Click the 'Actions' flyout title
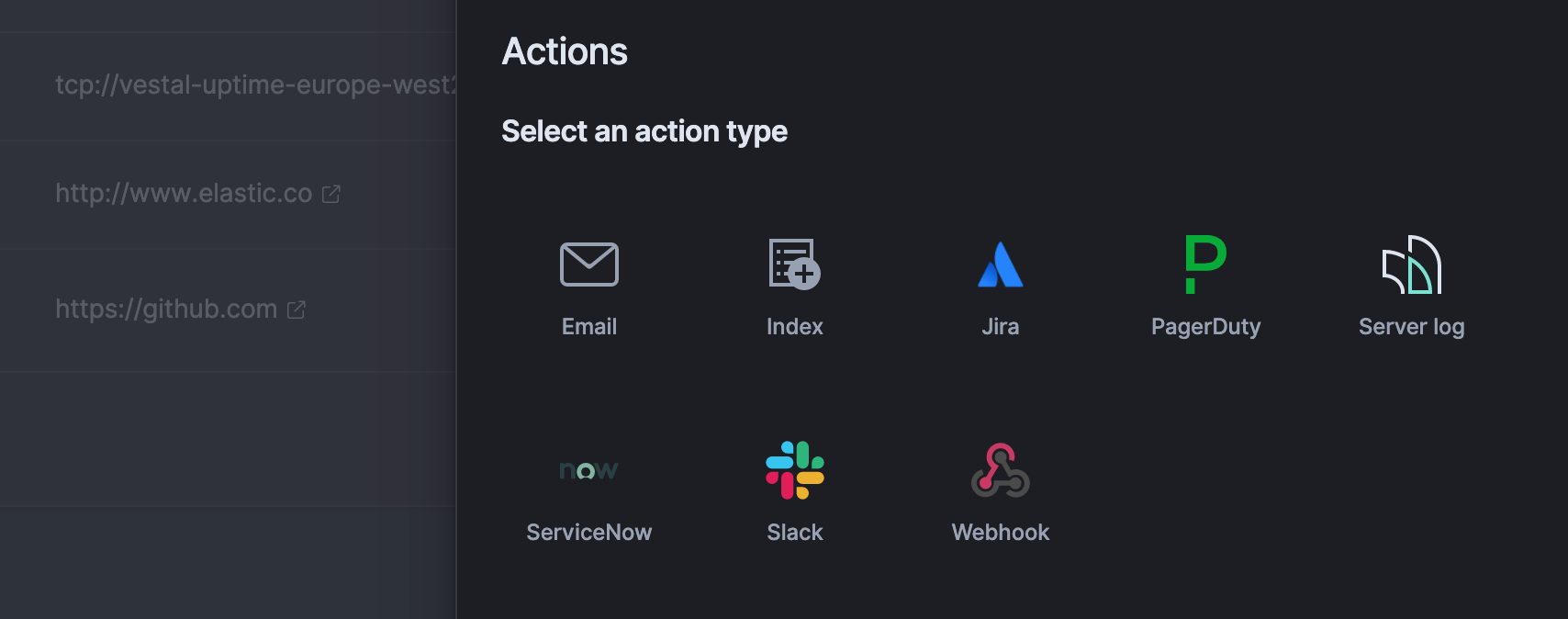Screen dimensions: 1568x619 (565, 51)
